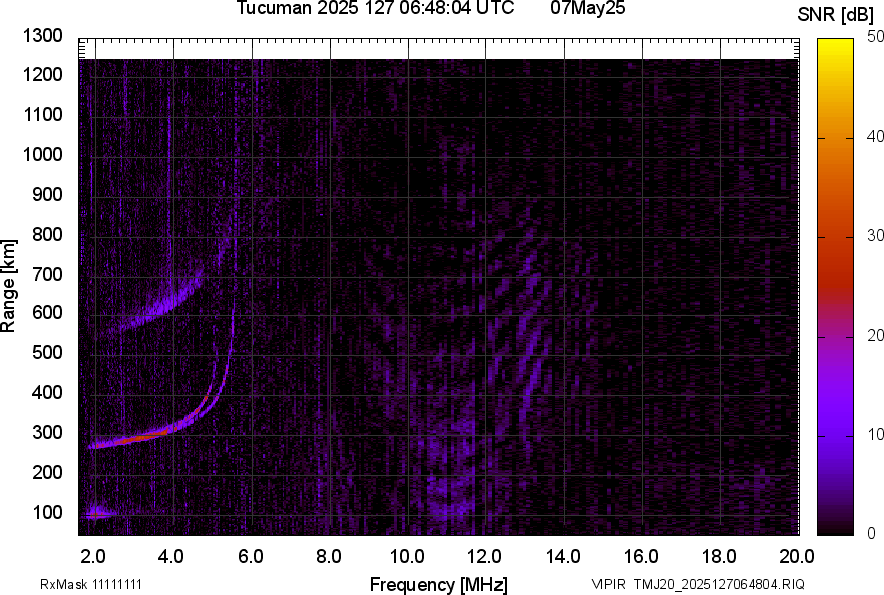Click the E-layer echo near 100 km at 2 MHz
The image size is (884, 595).
tap(97, 513)
